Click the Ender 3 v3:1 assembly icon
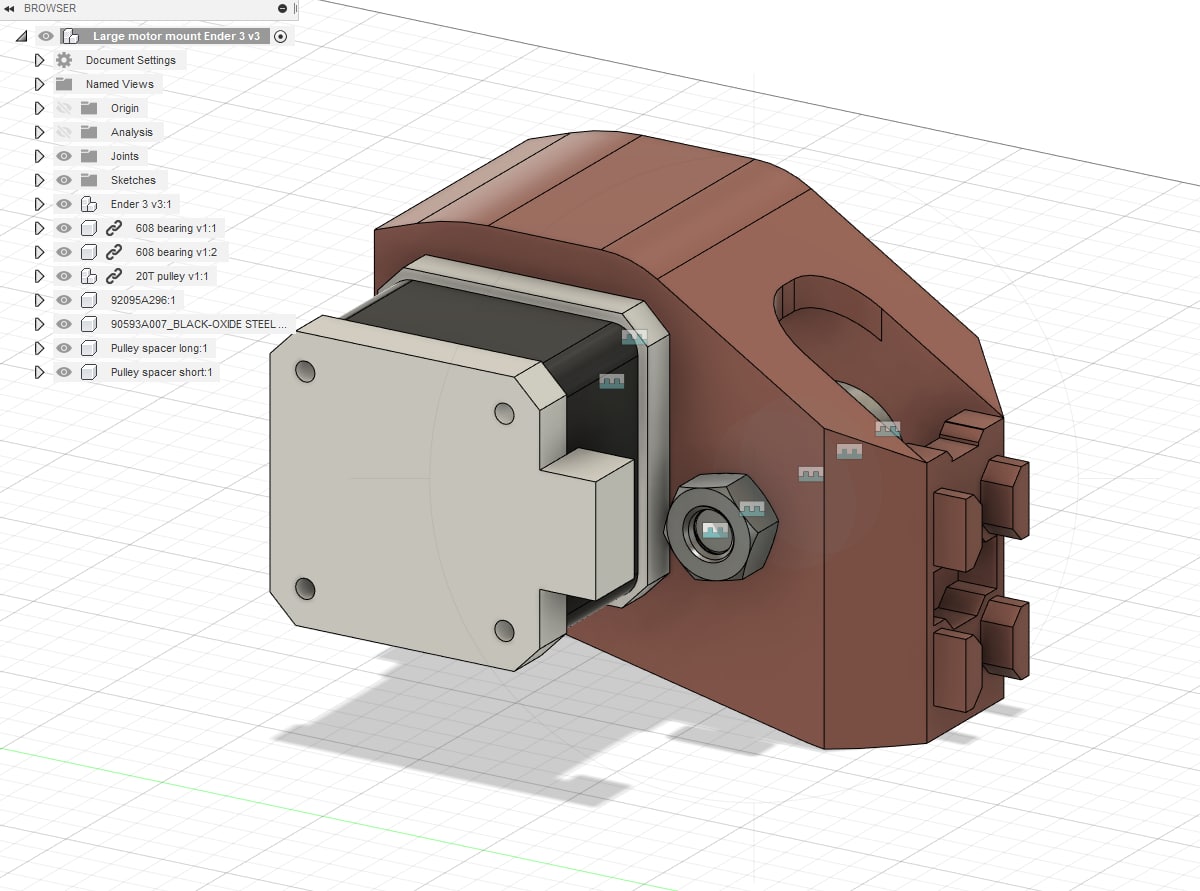 [x=89, y=204]
